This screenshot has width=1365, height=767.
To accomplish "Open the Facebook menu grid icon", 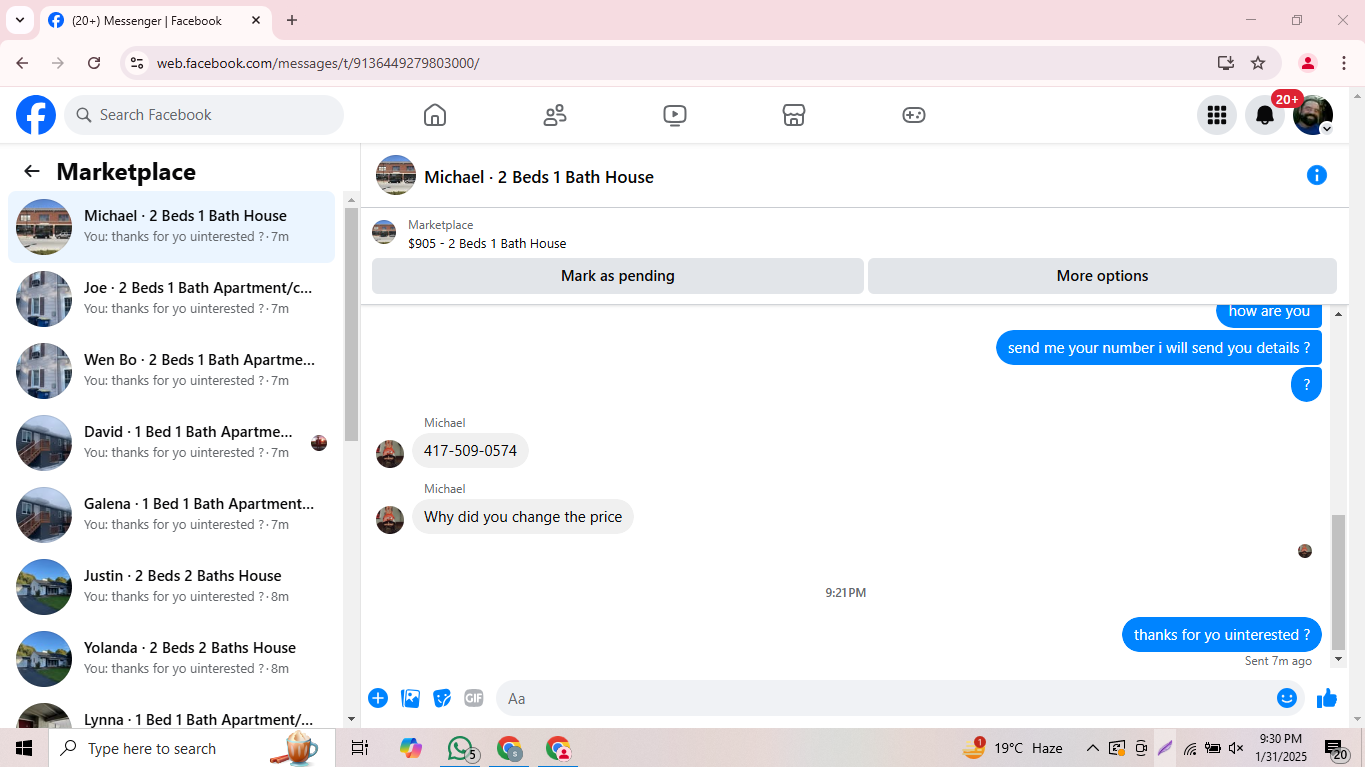I will (1217, 115).
